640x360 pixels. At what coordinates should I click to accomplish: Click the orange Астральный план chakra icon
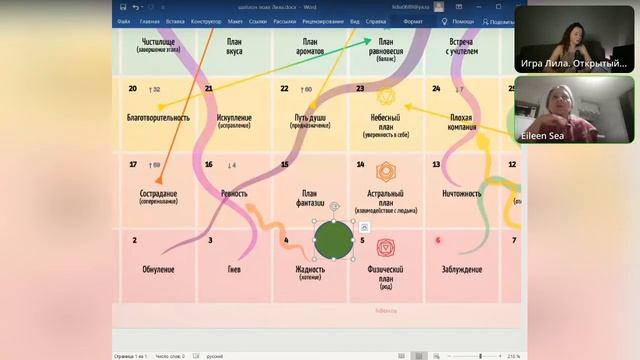pos(386,171)
